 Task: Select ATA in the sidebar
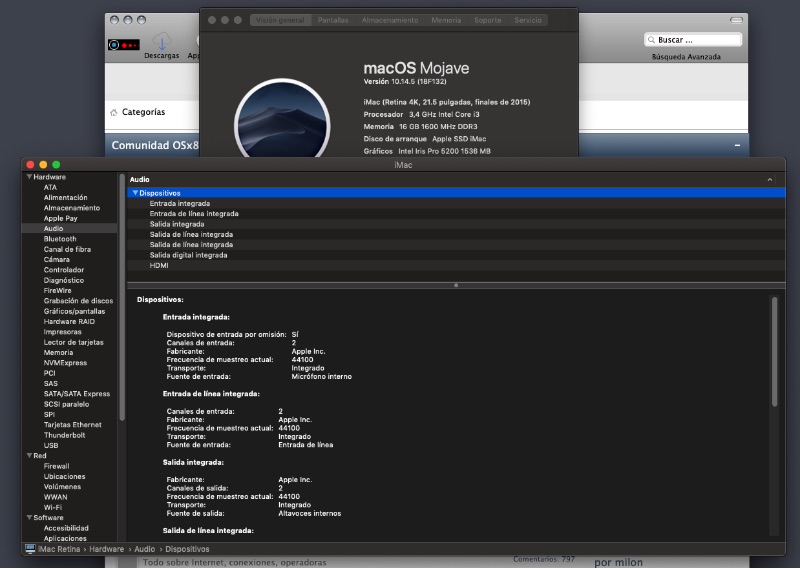(x=50, y=187)
